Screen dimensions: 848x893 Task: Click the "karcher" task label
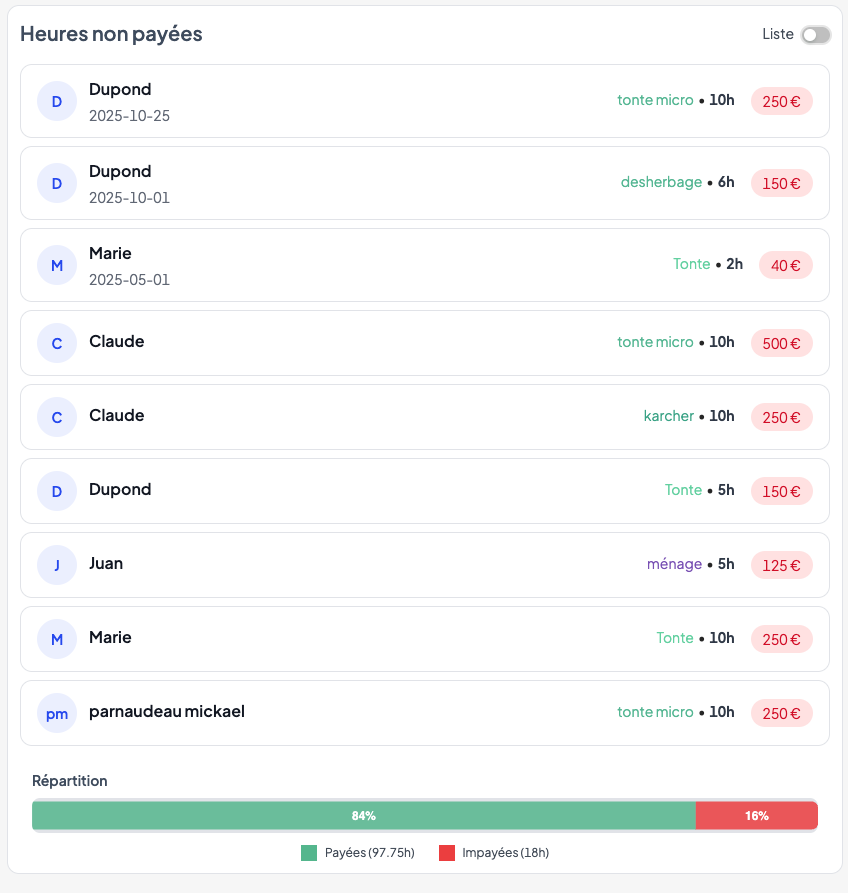[668, 416]
